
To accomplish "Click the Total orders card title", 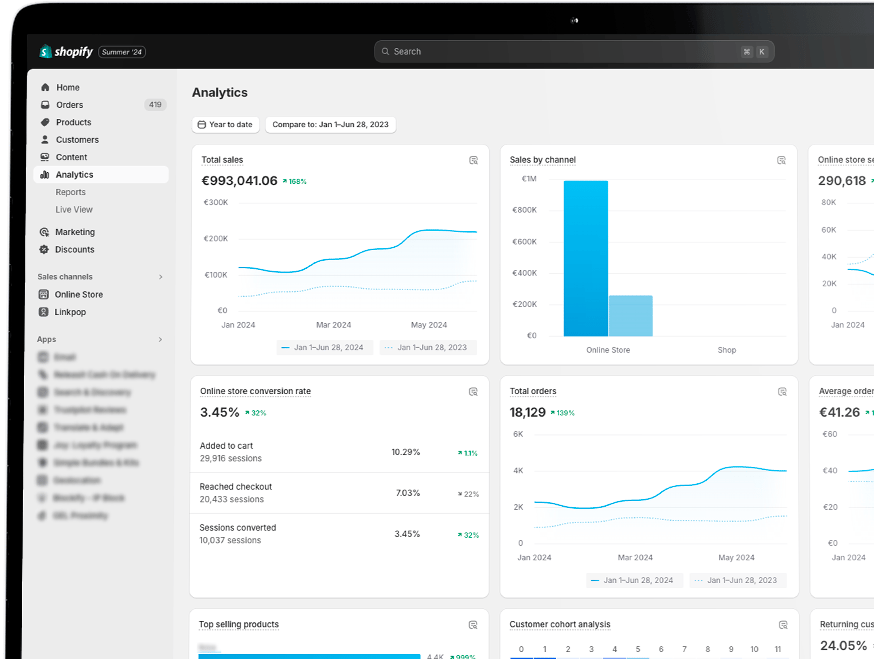I will [x=533, y=391].
